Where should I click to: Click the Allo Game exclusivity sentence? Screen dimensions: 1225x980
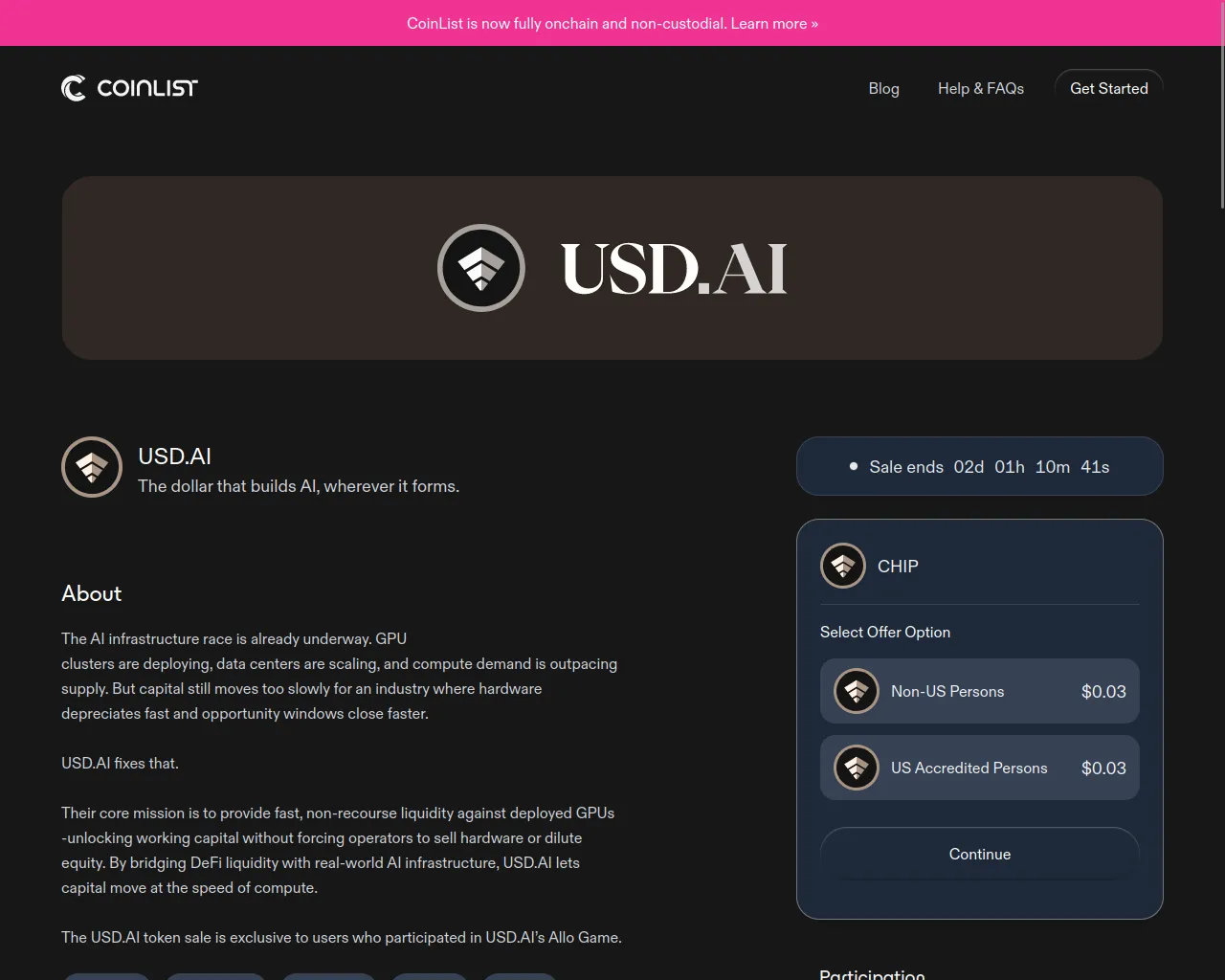[x=342, y=937]
